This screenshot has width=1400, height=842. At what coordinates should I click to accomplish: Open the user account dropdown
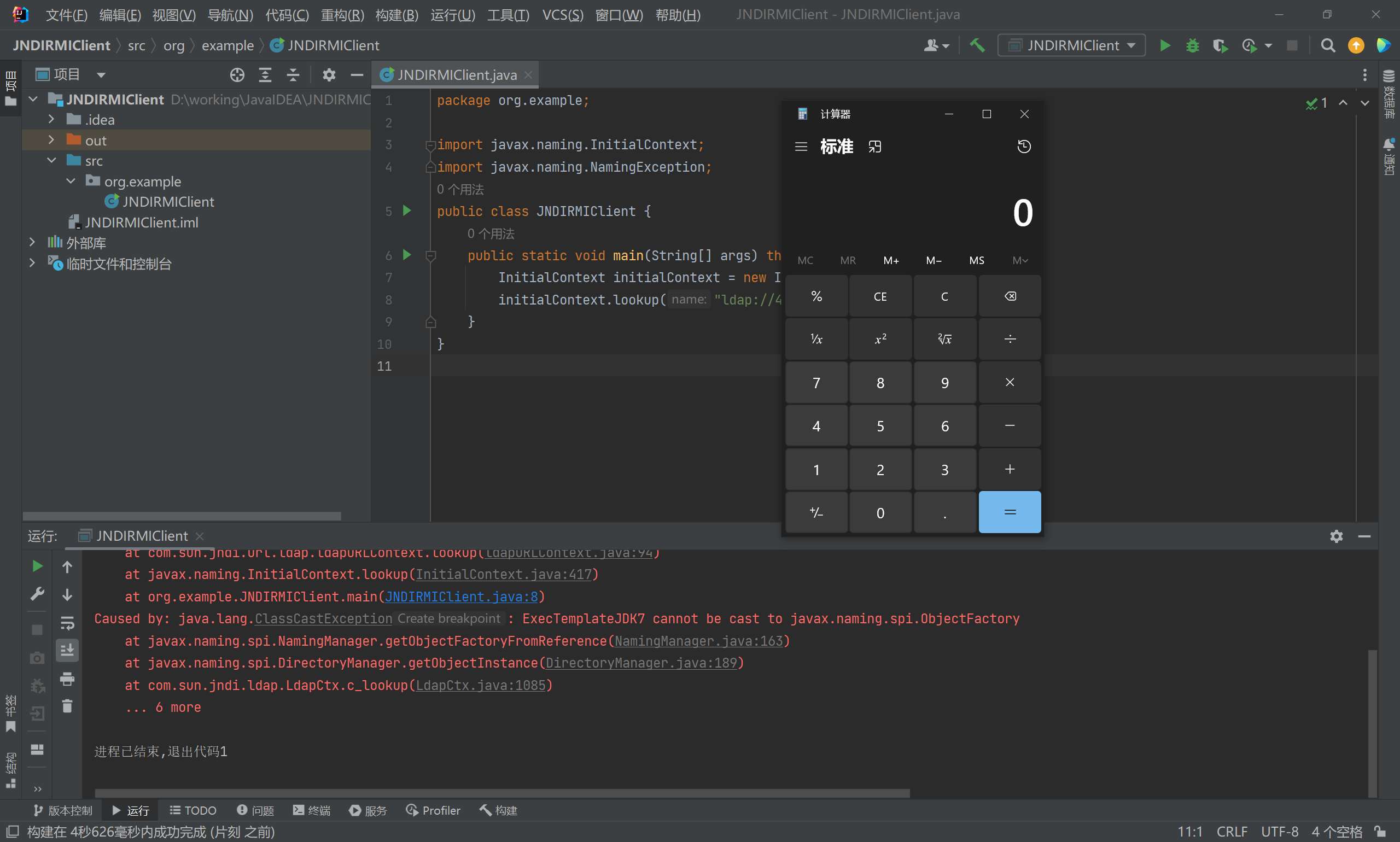[936, 45]
